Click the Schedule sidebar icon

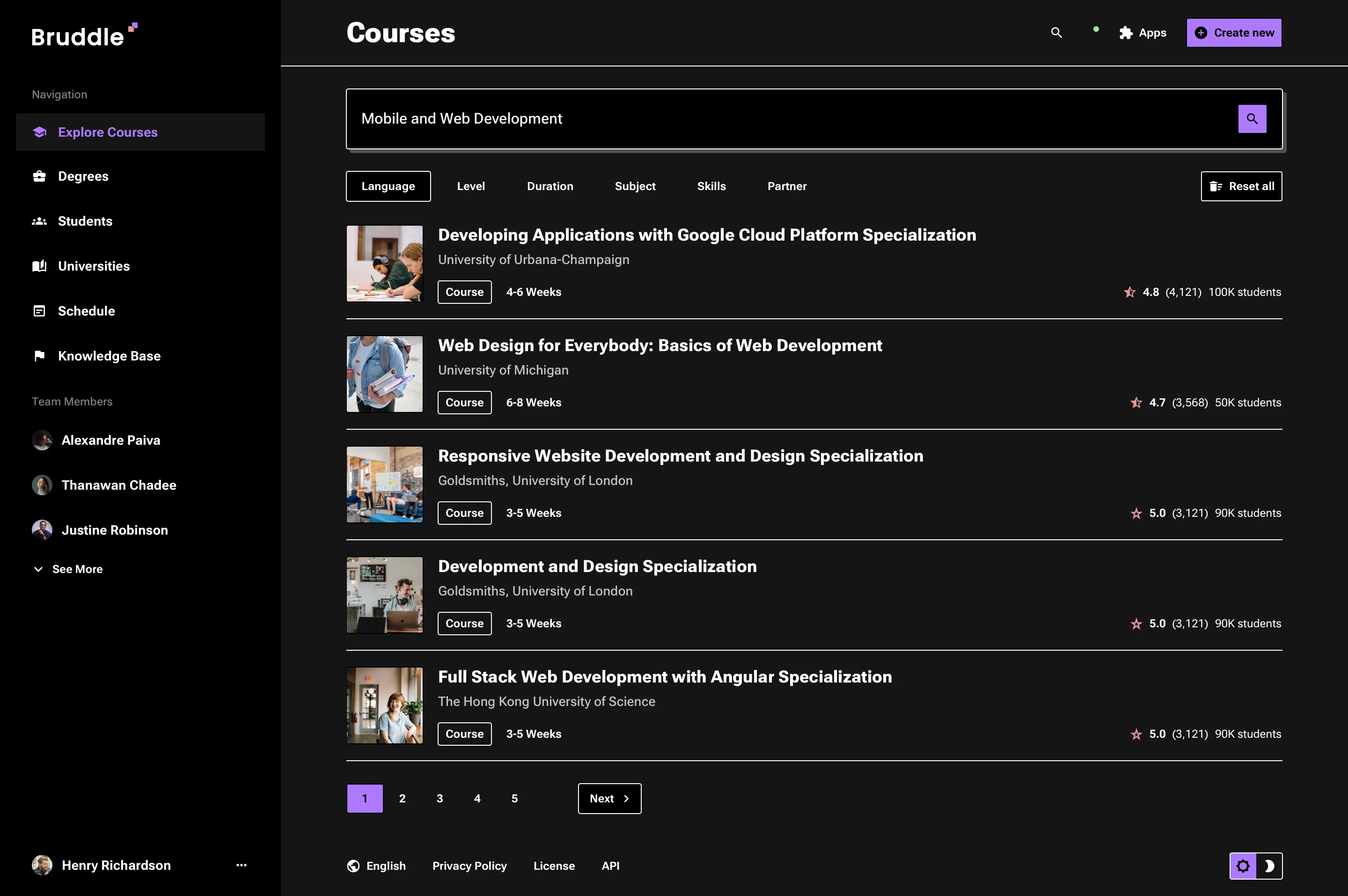(x=39, y=311)
